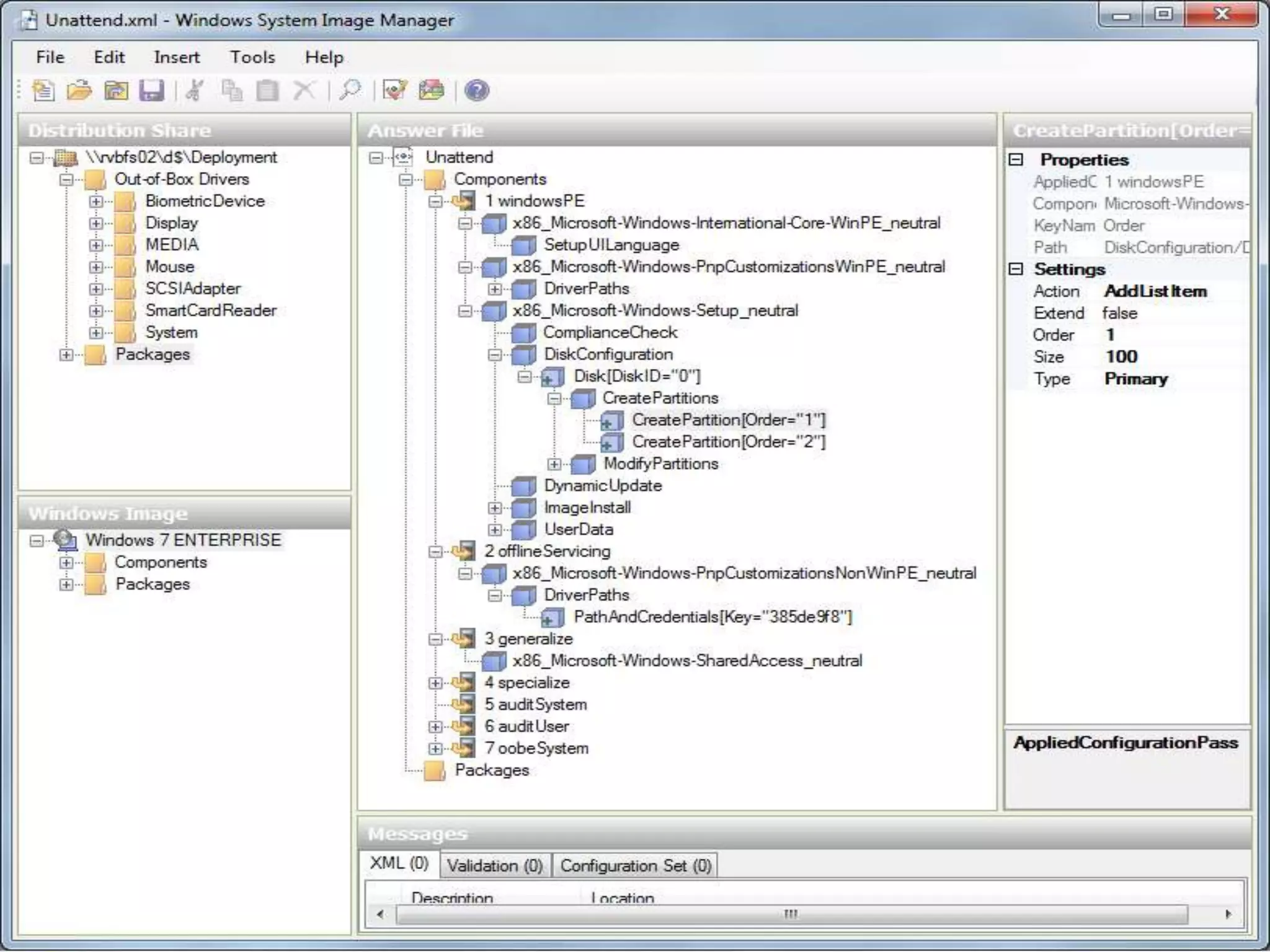Expand the ImageInstall node

point(494,508)
